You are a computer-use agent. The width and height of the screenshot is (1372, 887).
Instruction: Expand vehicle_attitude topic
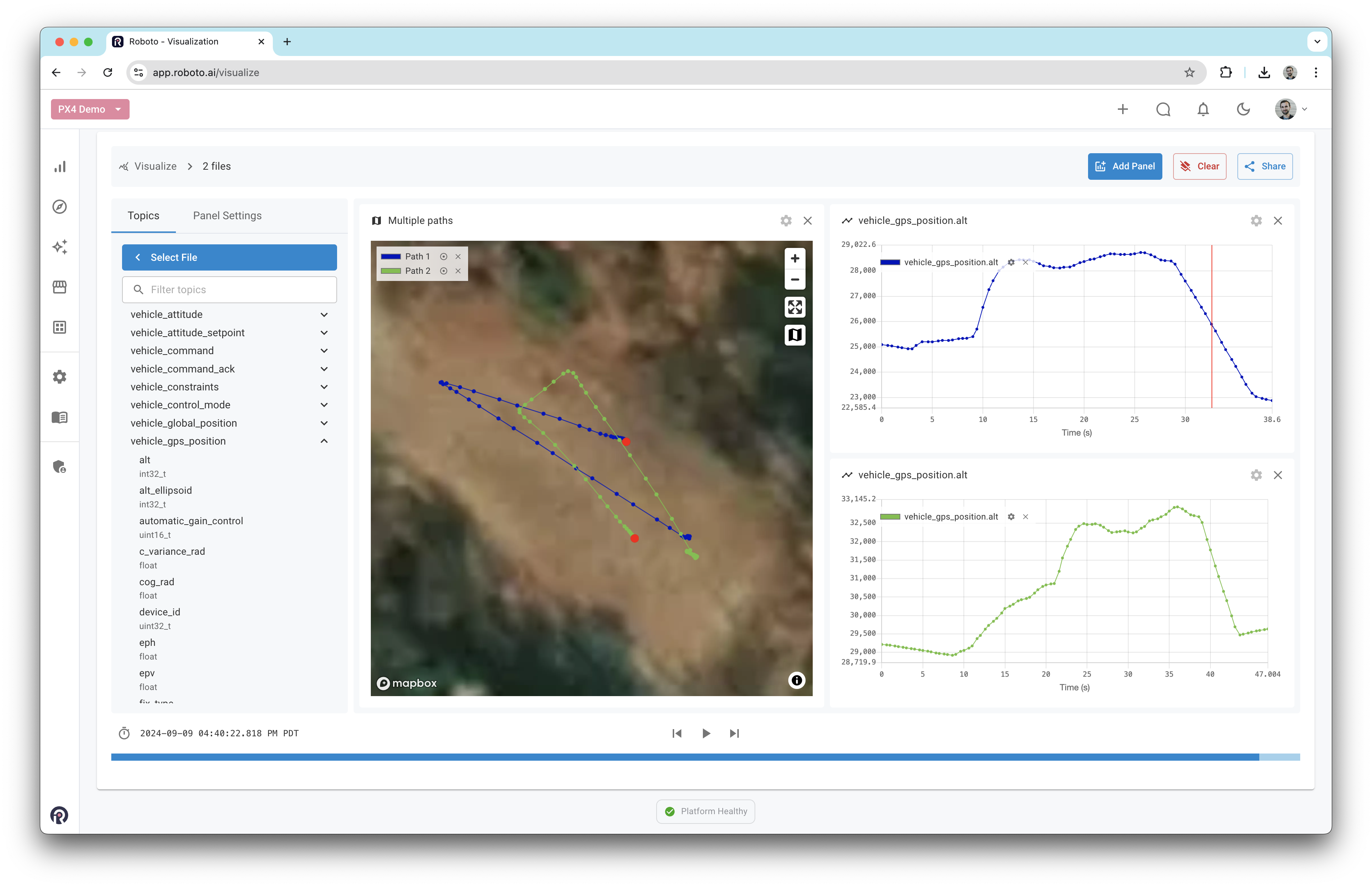[324, 314]
